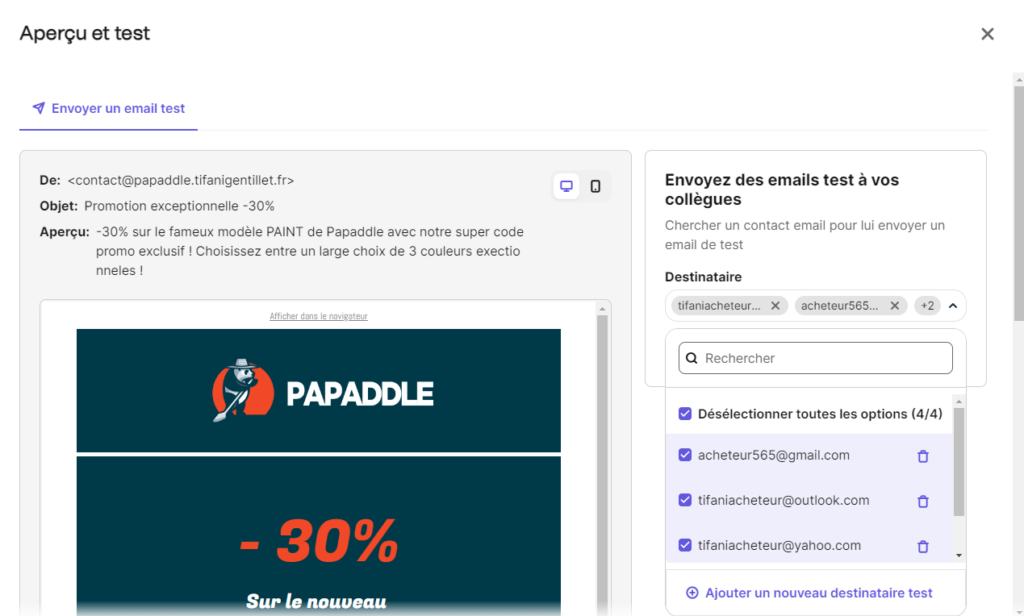The width and height of the screenshot is (1024, 616).
Task: Delete acheteur565@gmail.com with trash icon
Action: (x=923, y=456)
